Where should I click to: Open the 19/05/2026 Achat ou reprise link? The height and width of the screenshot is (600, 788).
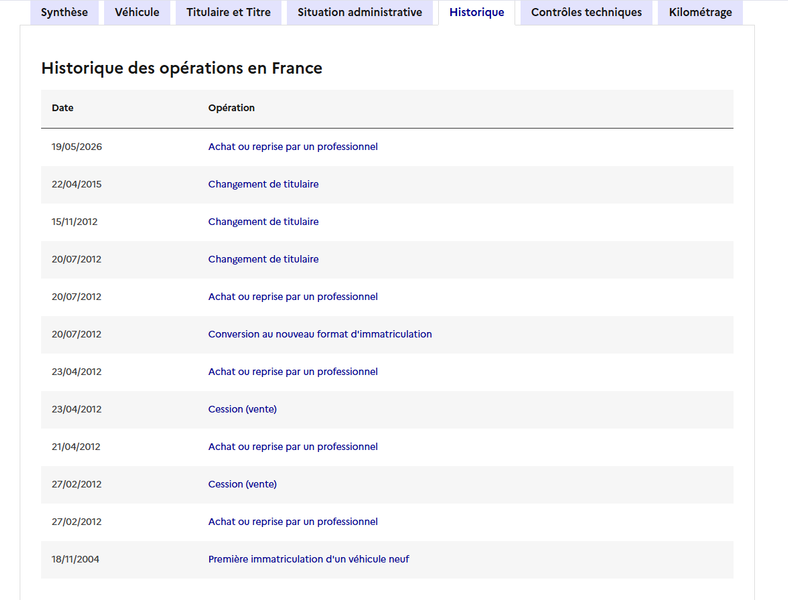click(293, 147)
